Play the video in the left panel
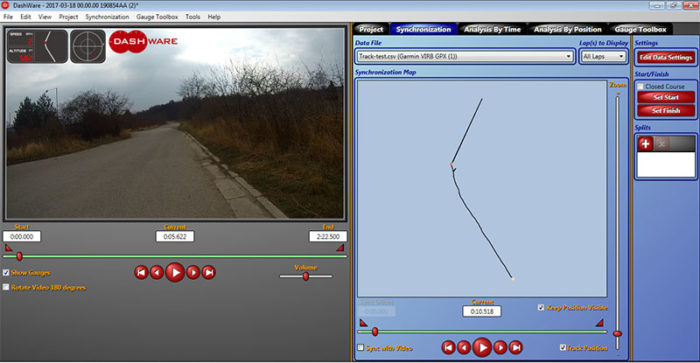The image size is (700, 363). point(175,272)
